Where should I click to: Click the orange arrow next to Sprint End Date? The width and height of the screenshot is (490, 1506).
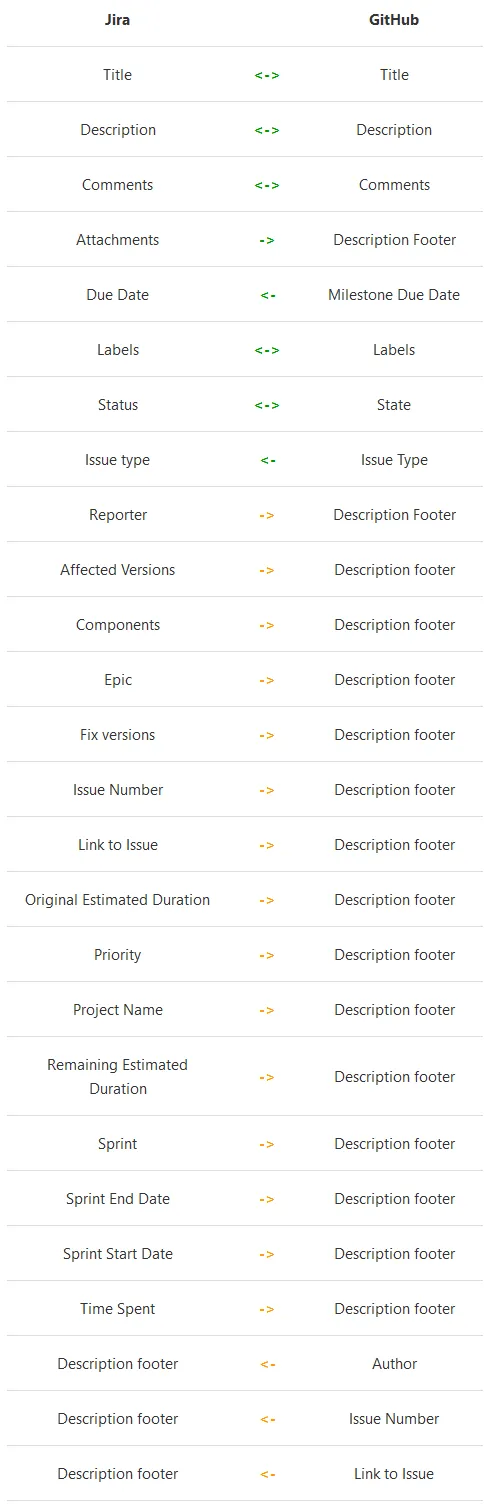(267, 1199)
